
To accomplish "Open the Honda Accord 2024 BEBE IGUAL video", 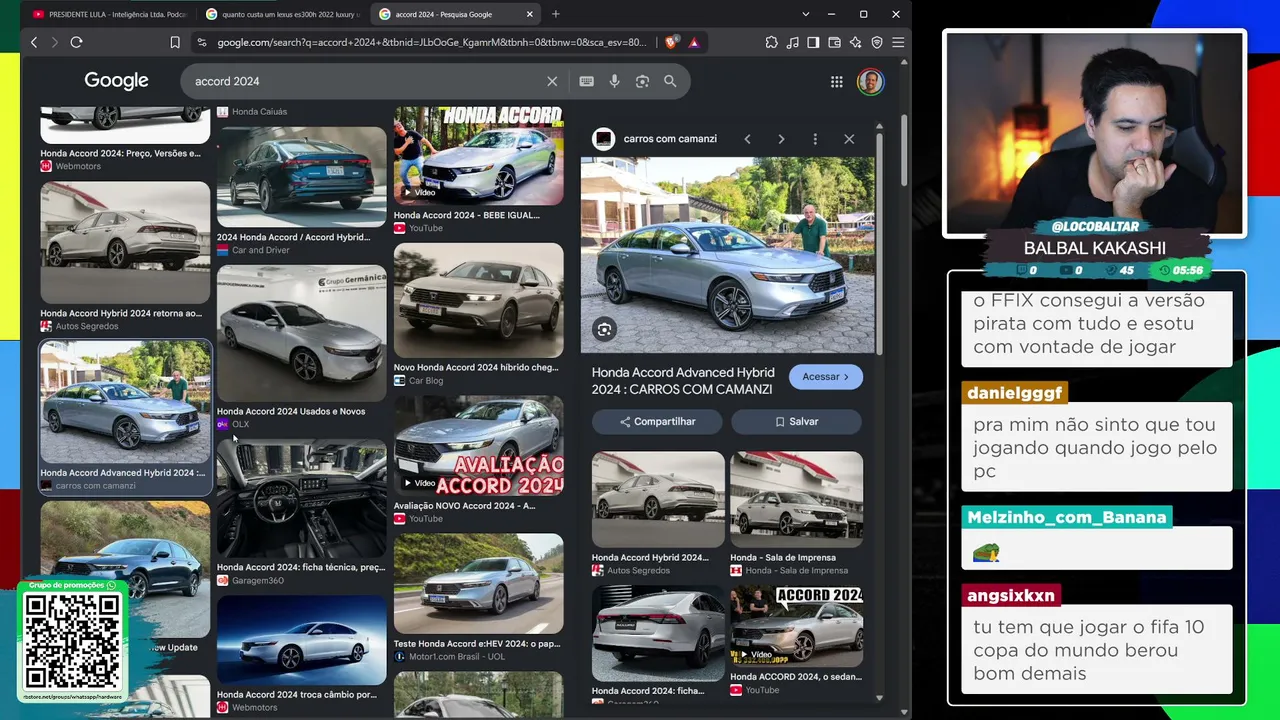I will (x=478, y=156).
